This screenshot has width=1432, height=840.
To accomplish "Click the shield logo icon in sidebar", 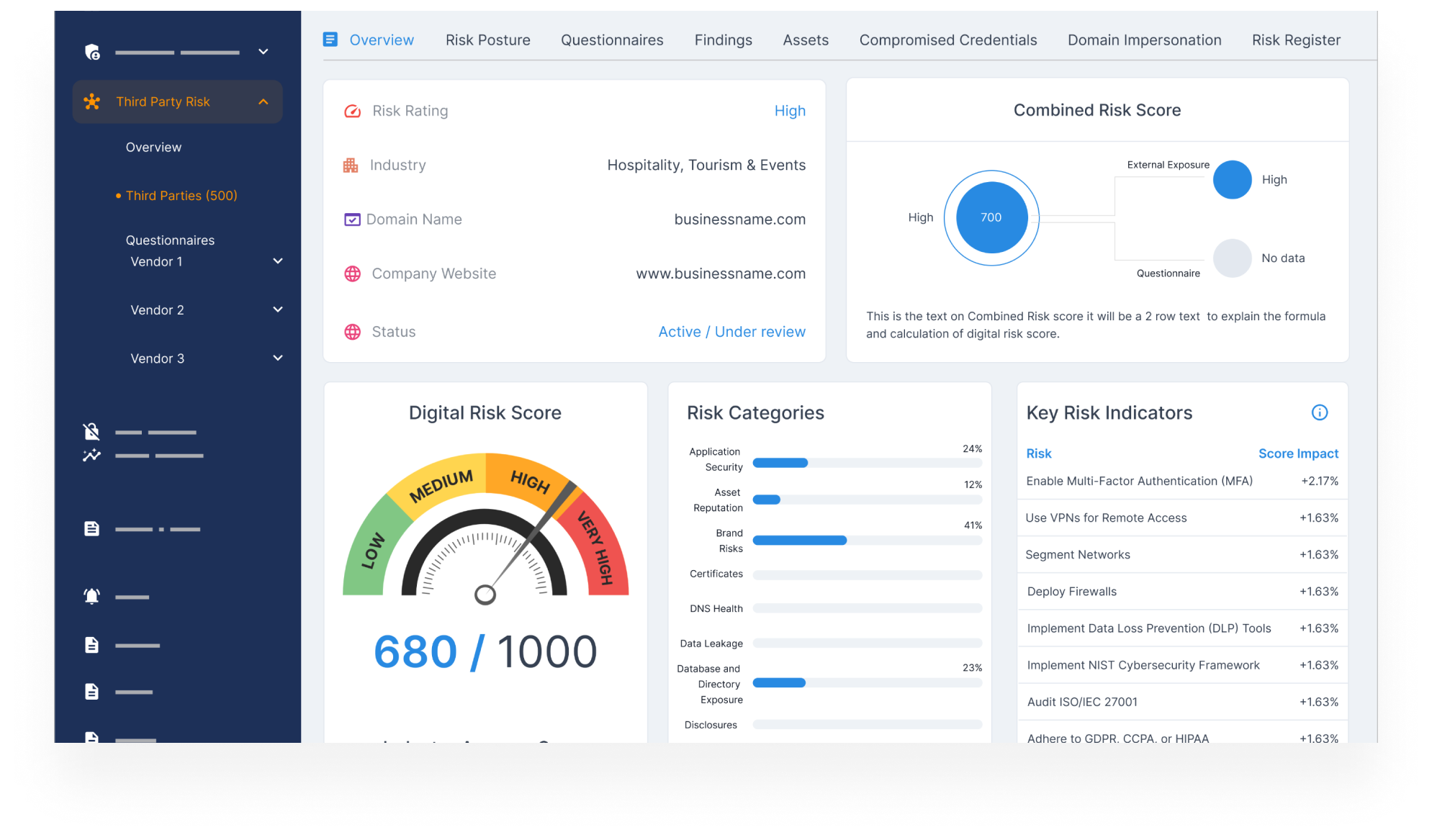I will pos(92,52).
